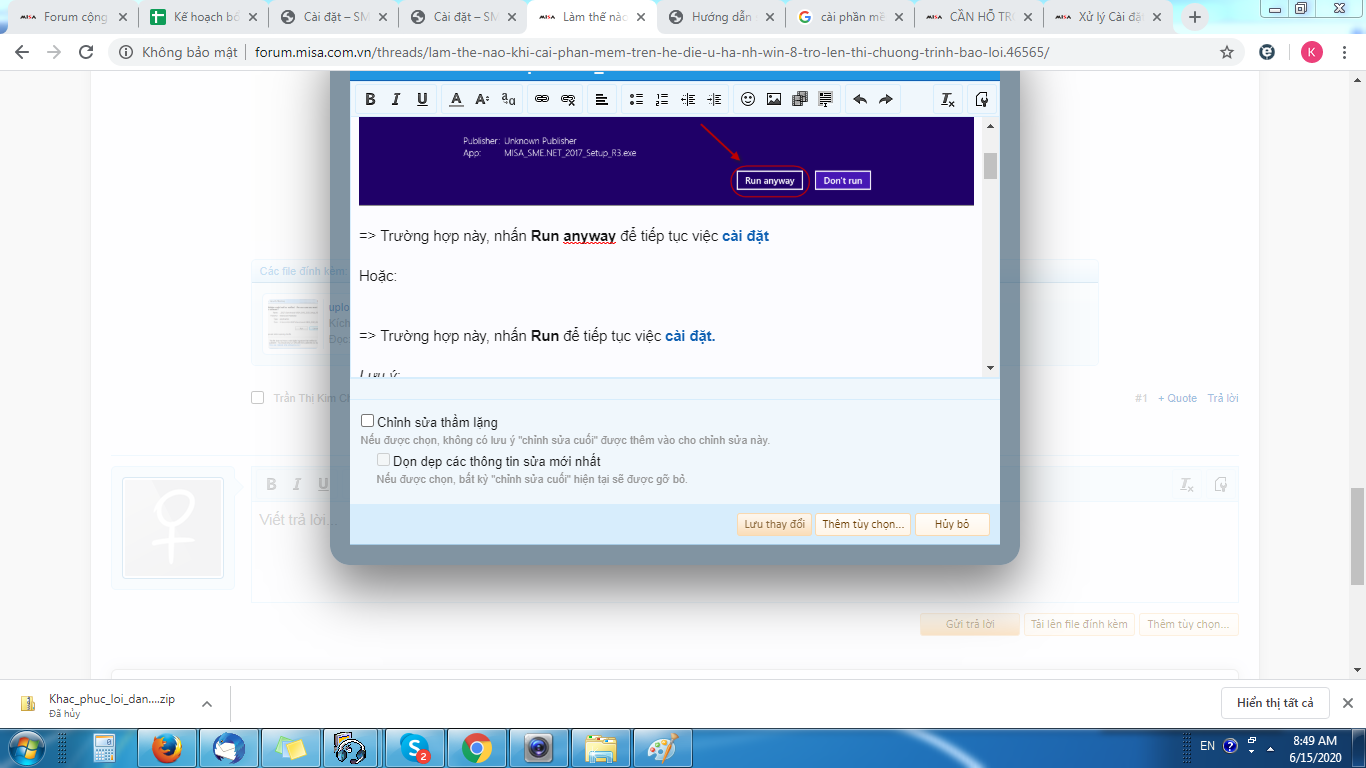
Task: Remove link with the unlink icon
Action: pos(568,99)
